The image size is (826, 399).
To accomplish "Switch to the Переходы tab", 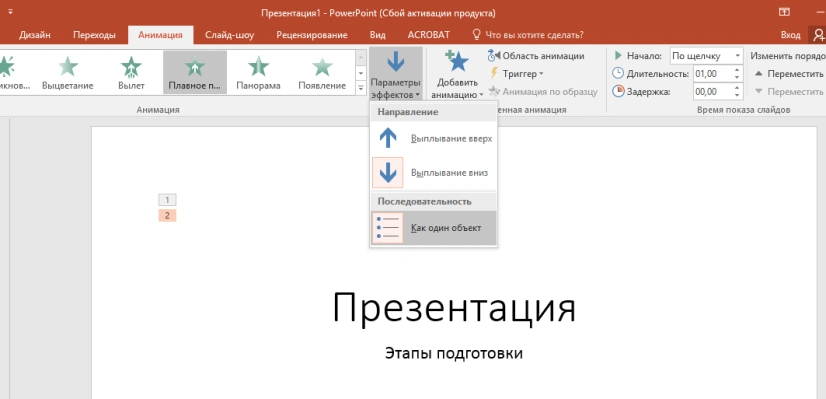I will [x=94, y=35].
